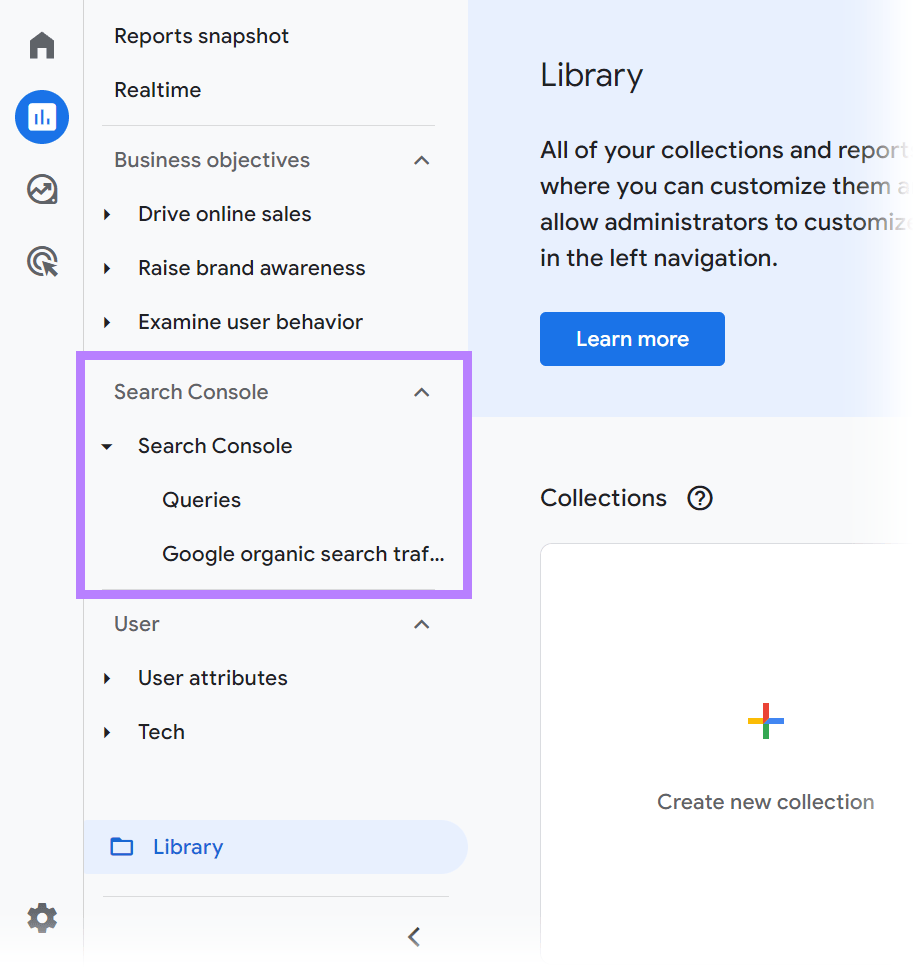Click the Learn more button
Viewport: 915px width, 969px height.
632,339
